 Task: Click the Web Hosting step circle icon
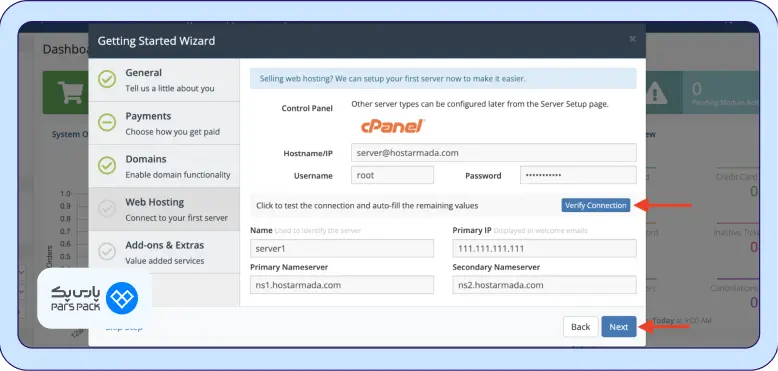point(107,209)
